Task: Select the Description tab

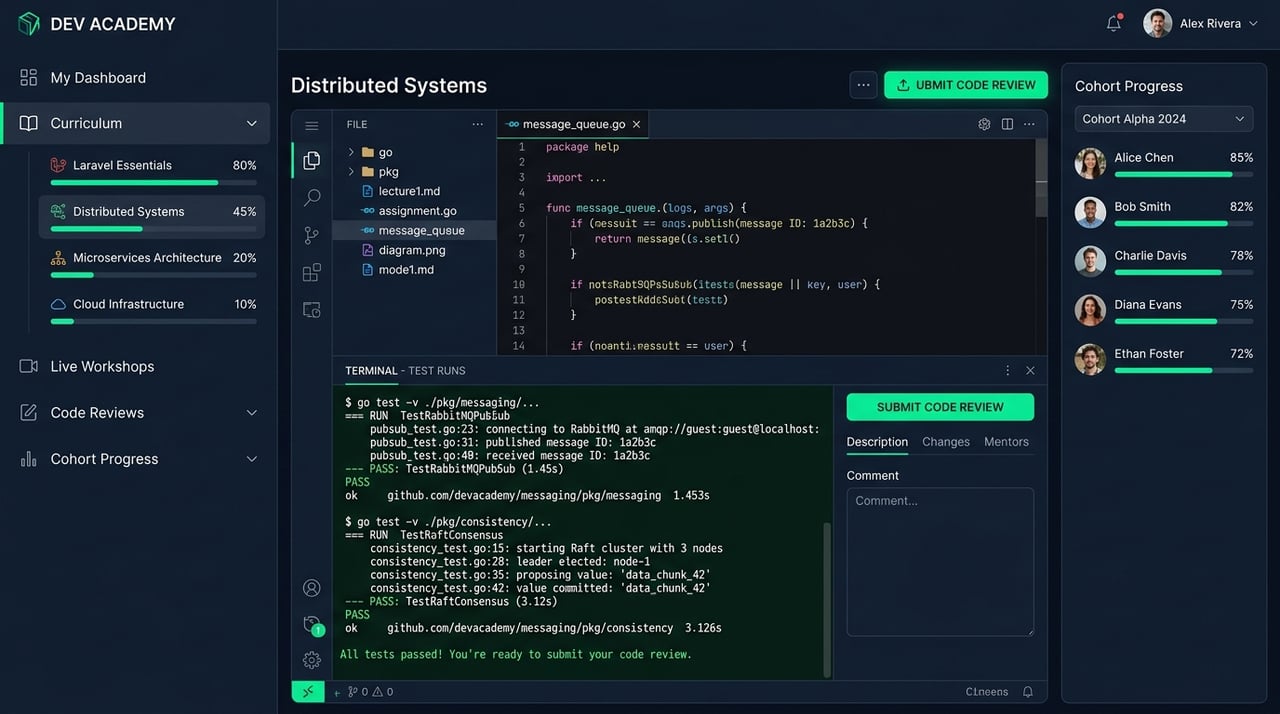Action: [x=877, y=441]
